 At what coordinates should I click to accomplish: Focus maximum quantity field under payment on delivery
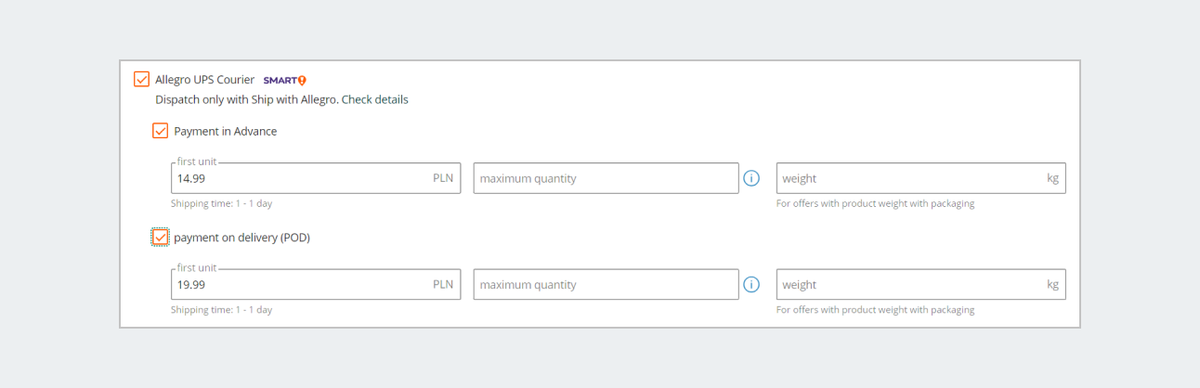pos(606,284)
